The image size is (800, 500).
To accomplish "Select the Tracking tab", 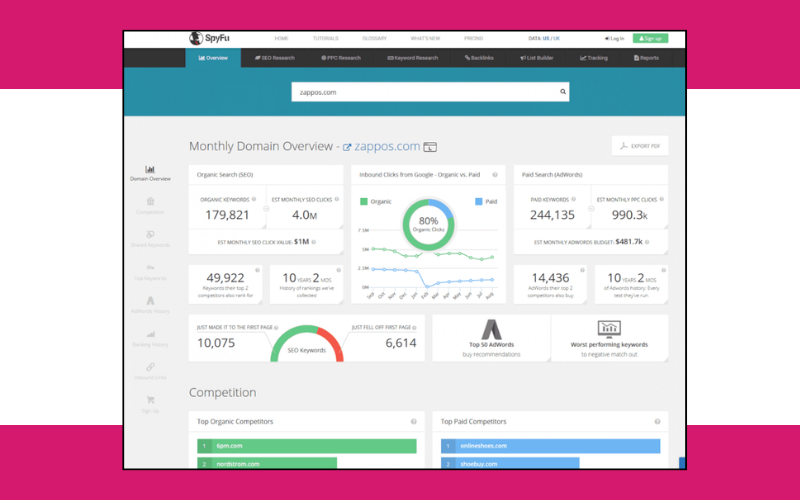I will 594,58.
